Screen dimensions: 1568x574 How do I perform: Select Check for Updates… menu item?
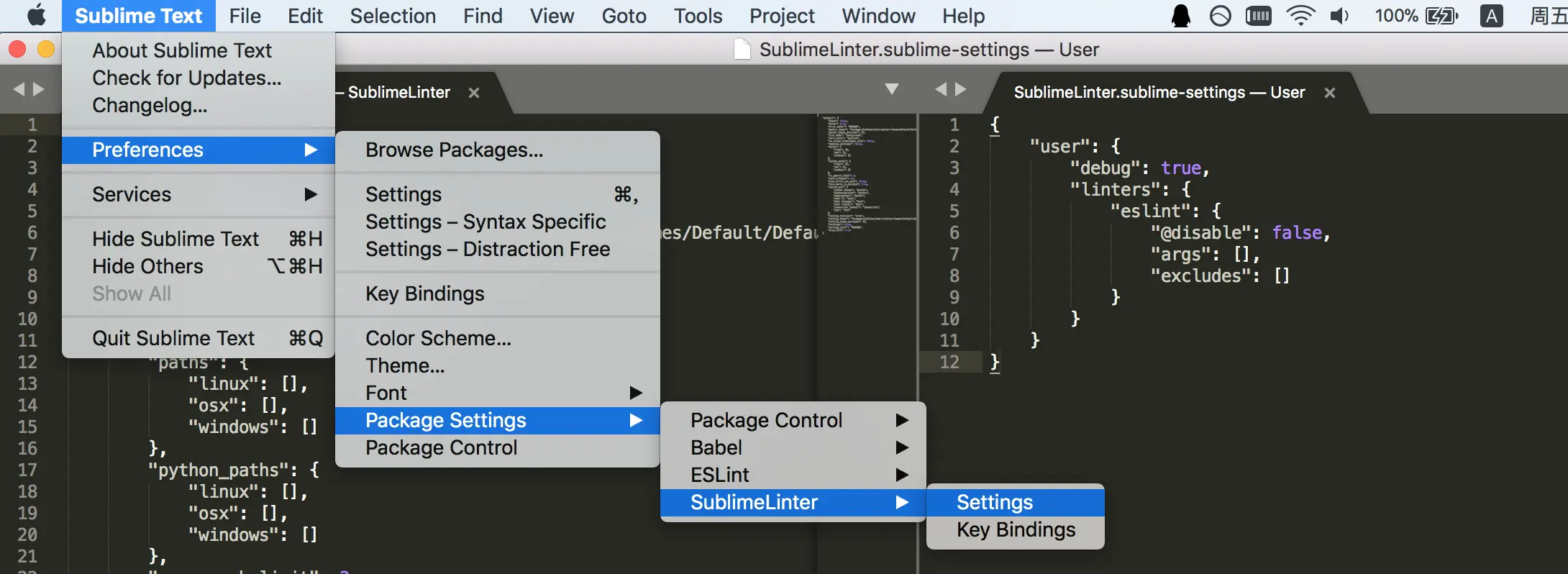point(186,78)
